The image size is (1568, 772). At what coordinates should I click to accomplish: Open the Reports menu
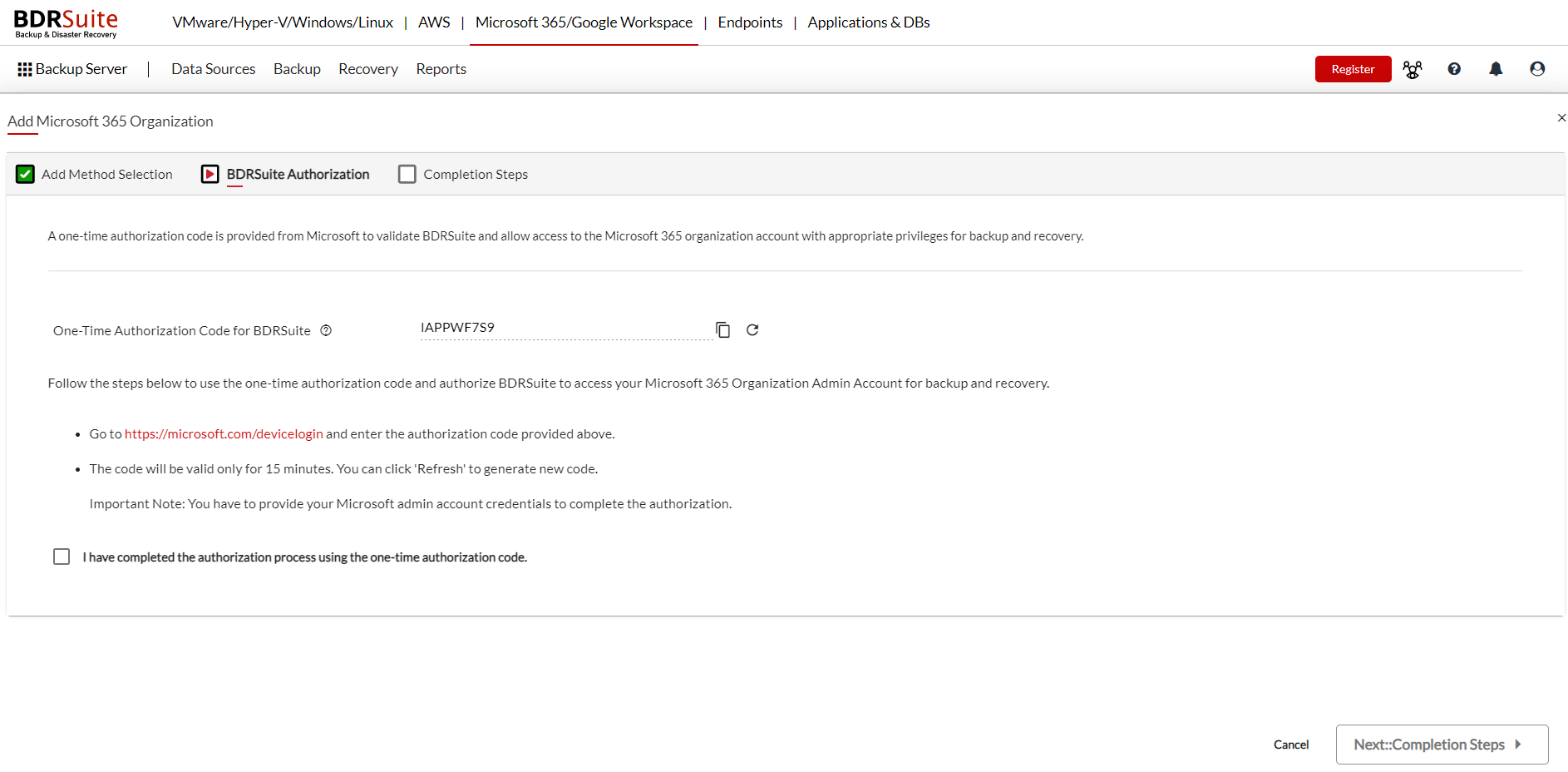(441, 69)
